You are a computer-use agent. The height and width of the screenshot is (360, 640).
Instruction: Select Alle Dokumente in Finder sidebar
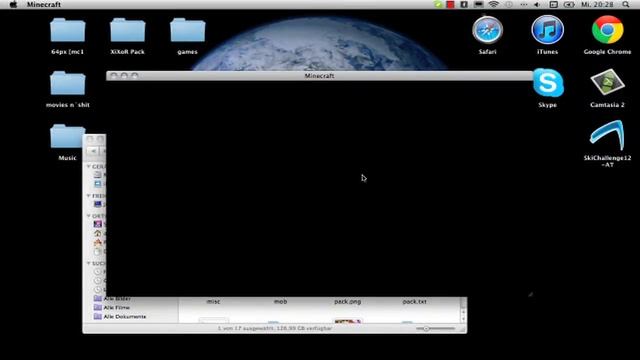125,316
